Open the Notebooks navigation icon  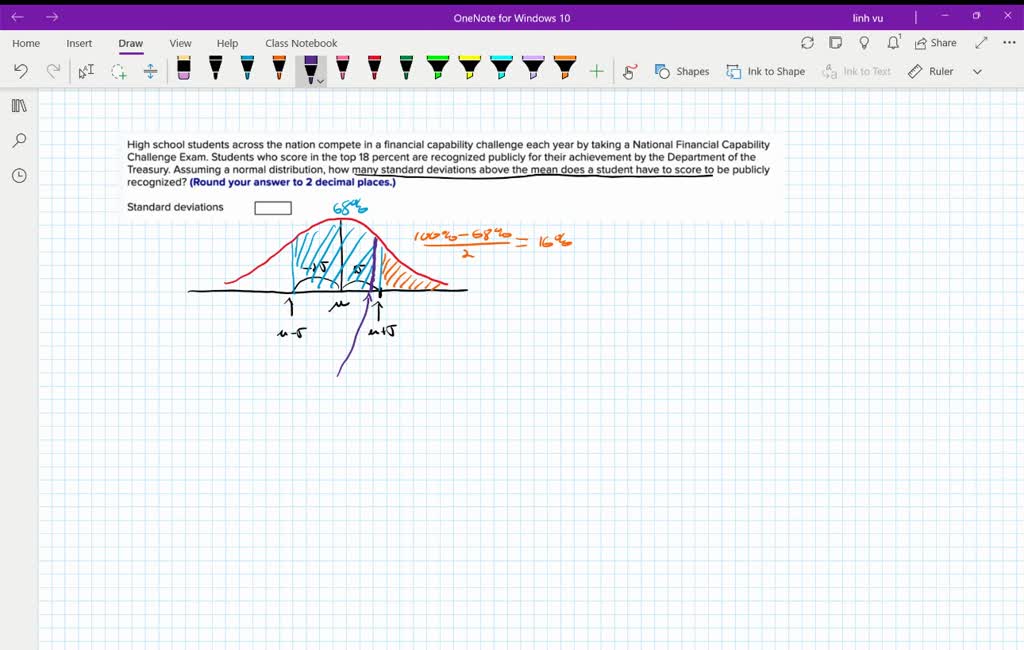pos(19,106)
